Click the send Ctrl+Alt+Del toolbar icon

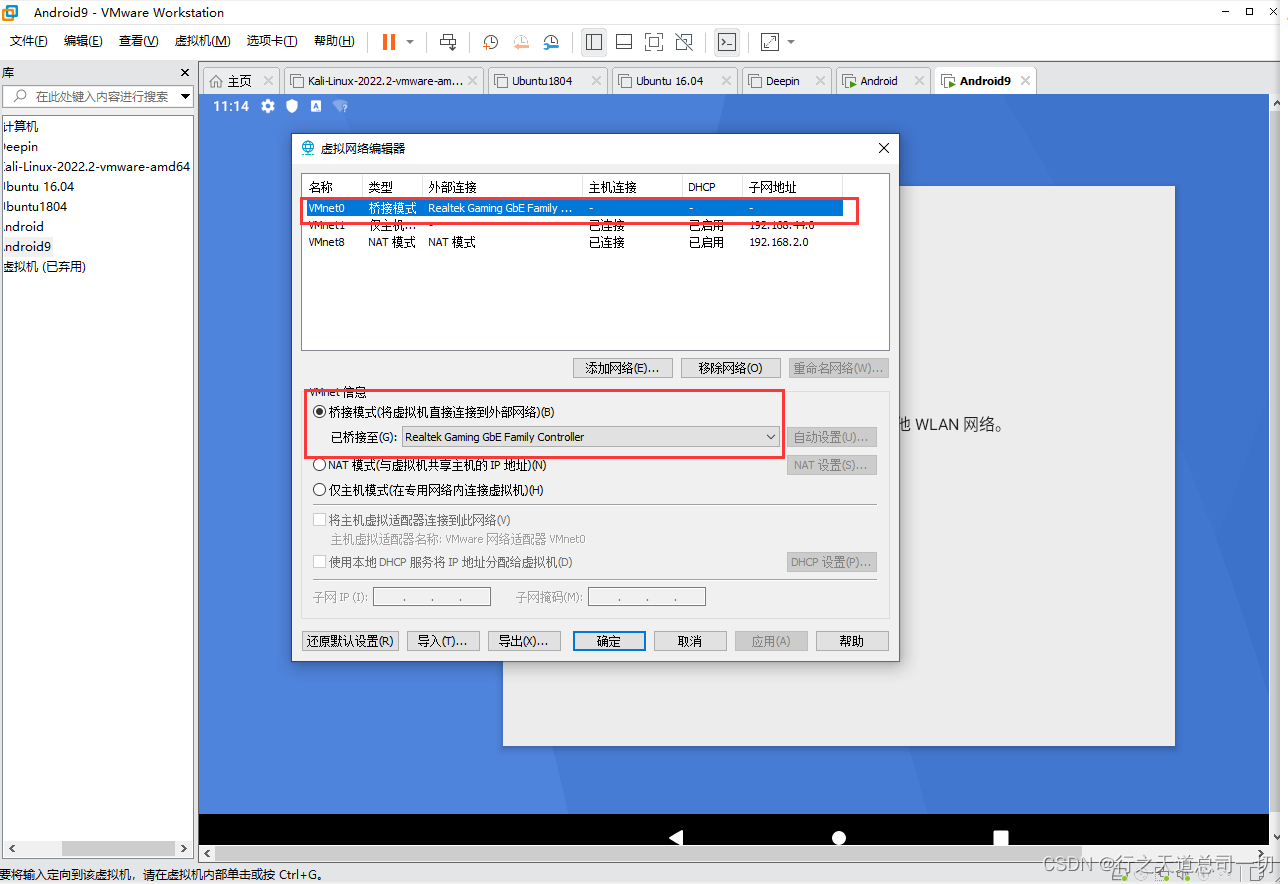click(x=448, y=42)
